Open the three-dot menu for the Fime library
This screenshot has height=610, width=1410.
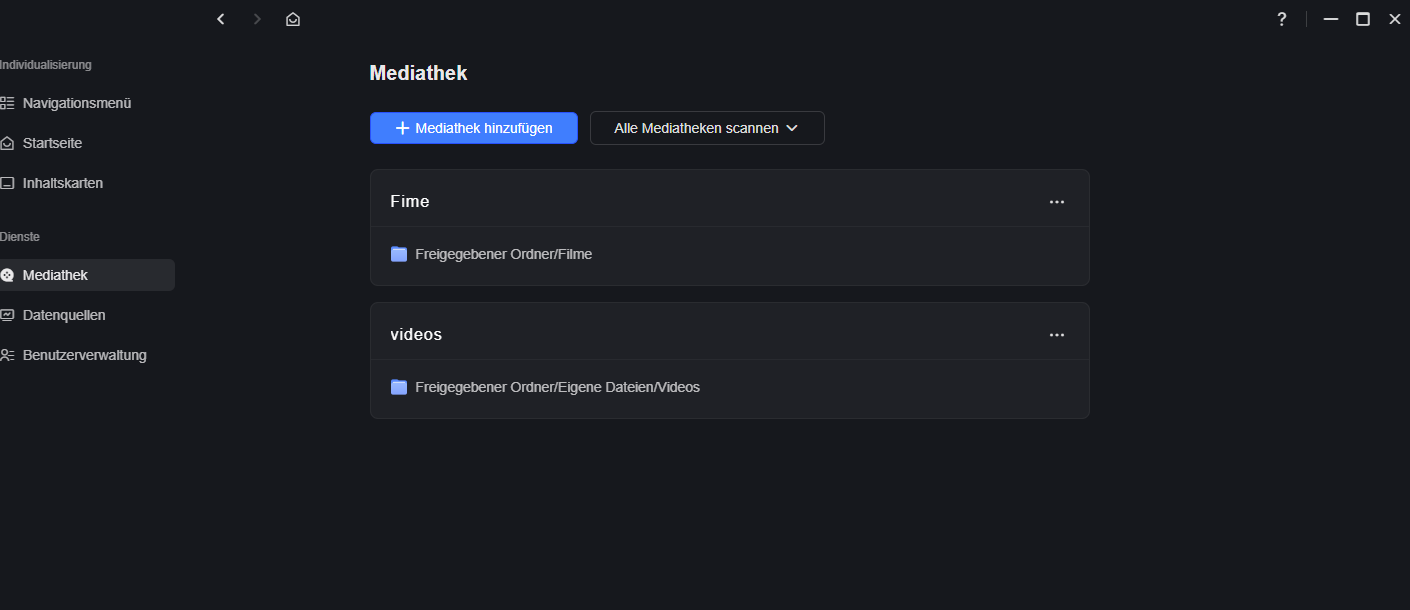click(1057, 202)
